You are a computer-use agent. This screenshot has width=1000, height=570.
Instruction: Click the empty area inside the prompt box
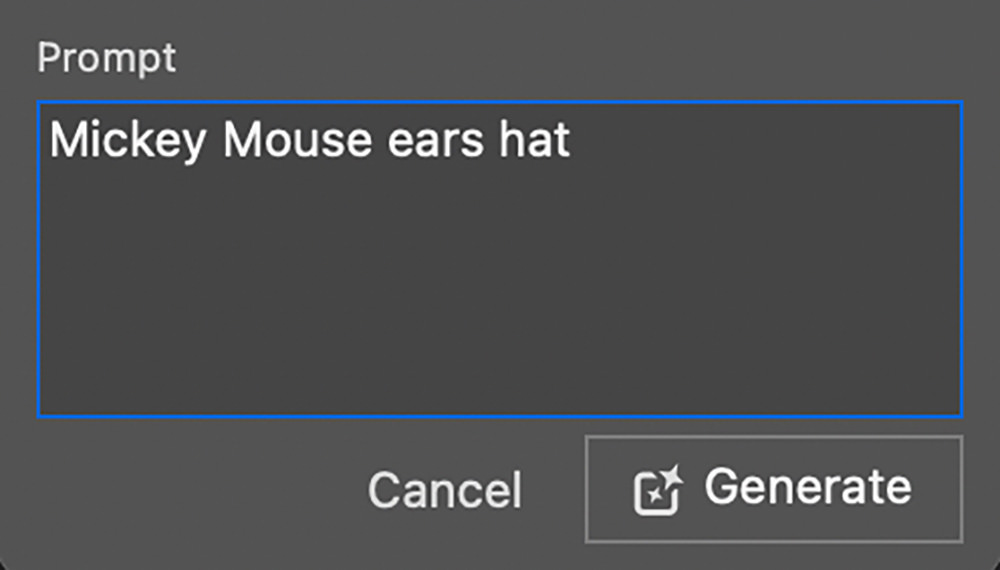tap(500, 287)
